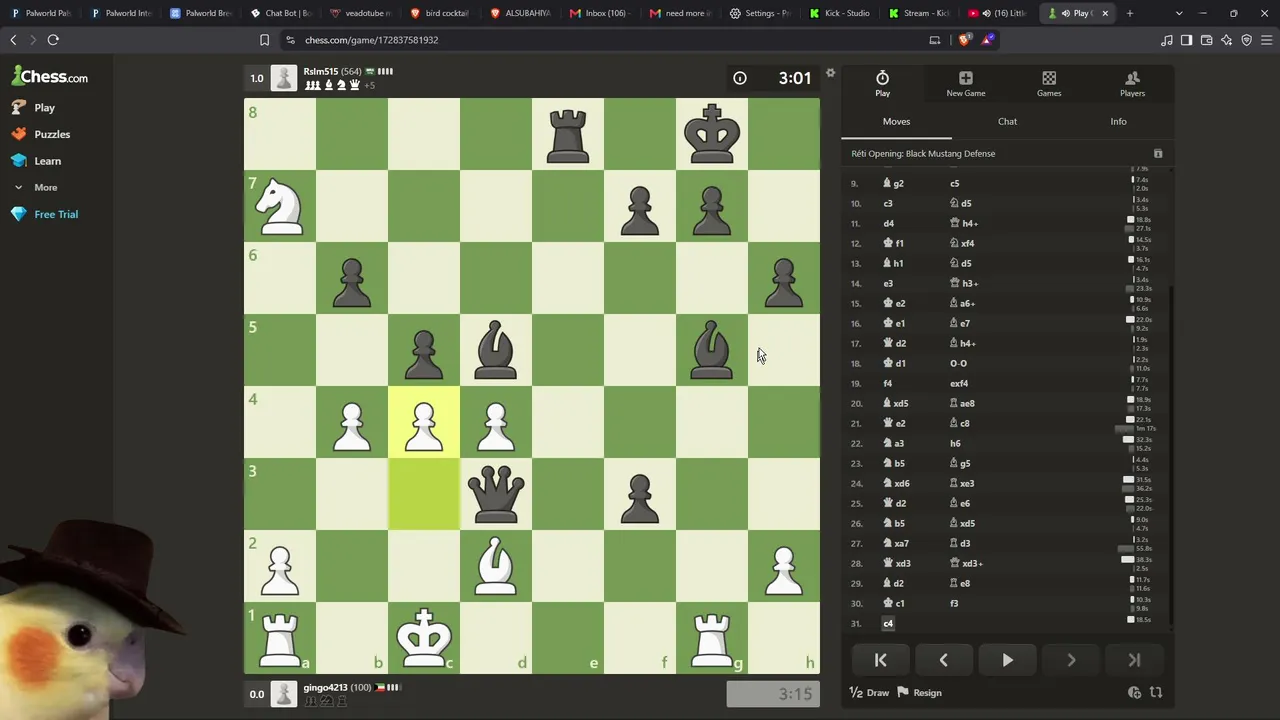1280x720 pixels.
Task: Open Brave Wallet icon
Action: pos(1206,40)
